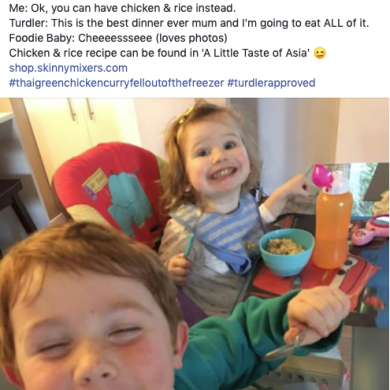Click the blue striped bib in the photo
Screen dimensions: 390x390
[x=220, y=228]
